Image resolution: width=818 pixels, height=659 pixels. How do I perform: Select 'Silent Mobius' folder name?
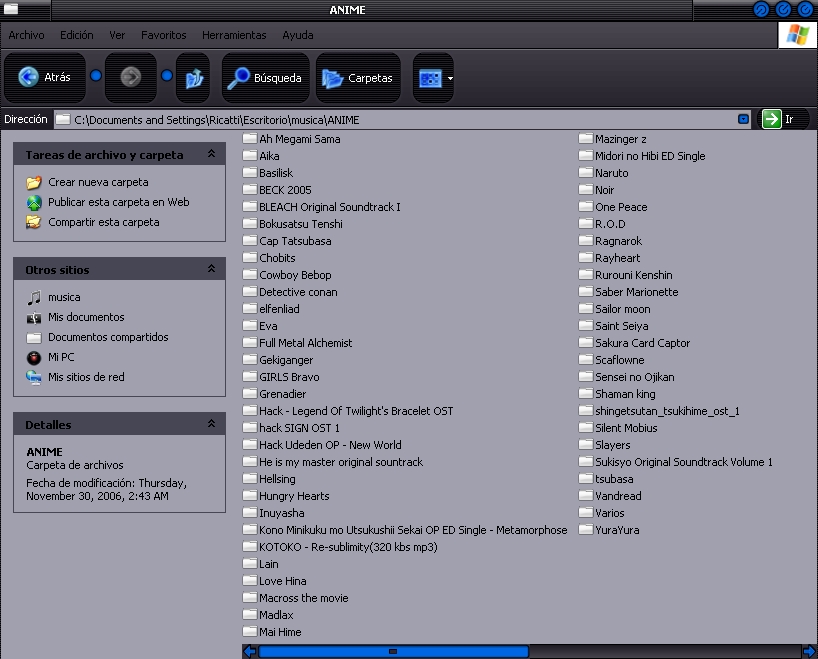tap(626, 428)
